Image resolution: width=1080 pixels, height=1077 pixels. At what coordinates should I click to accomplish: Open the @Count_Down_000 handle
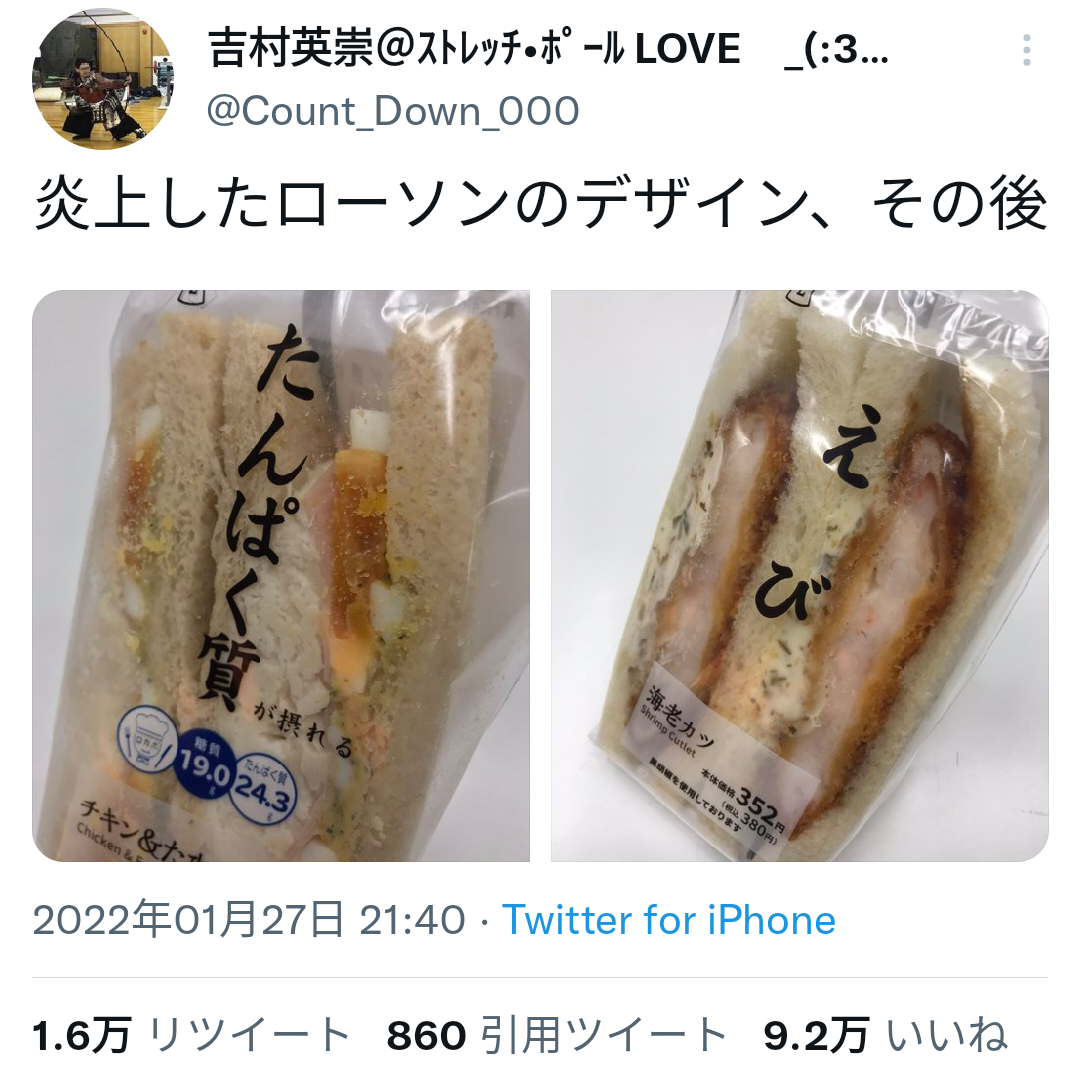click(393, 112)
